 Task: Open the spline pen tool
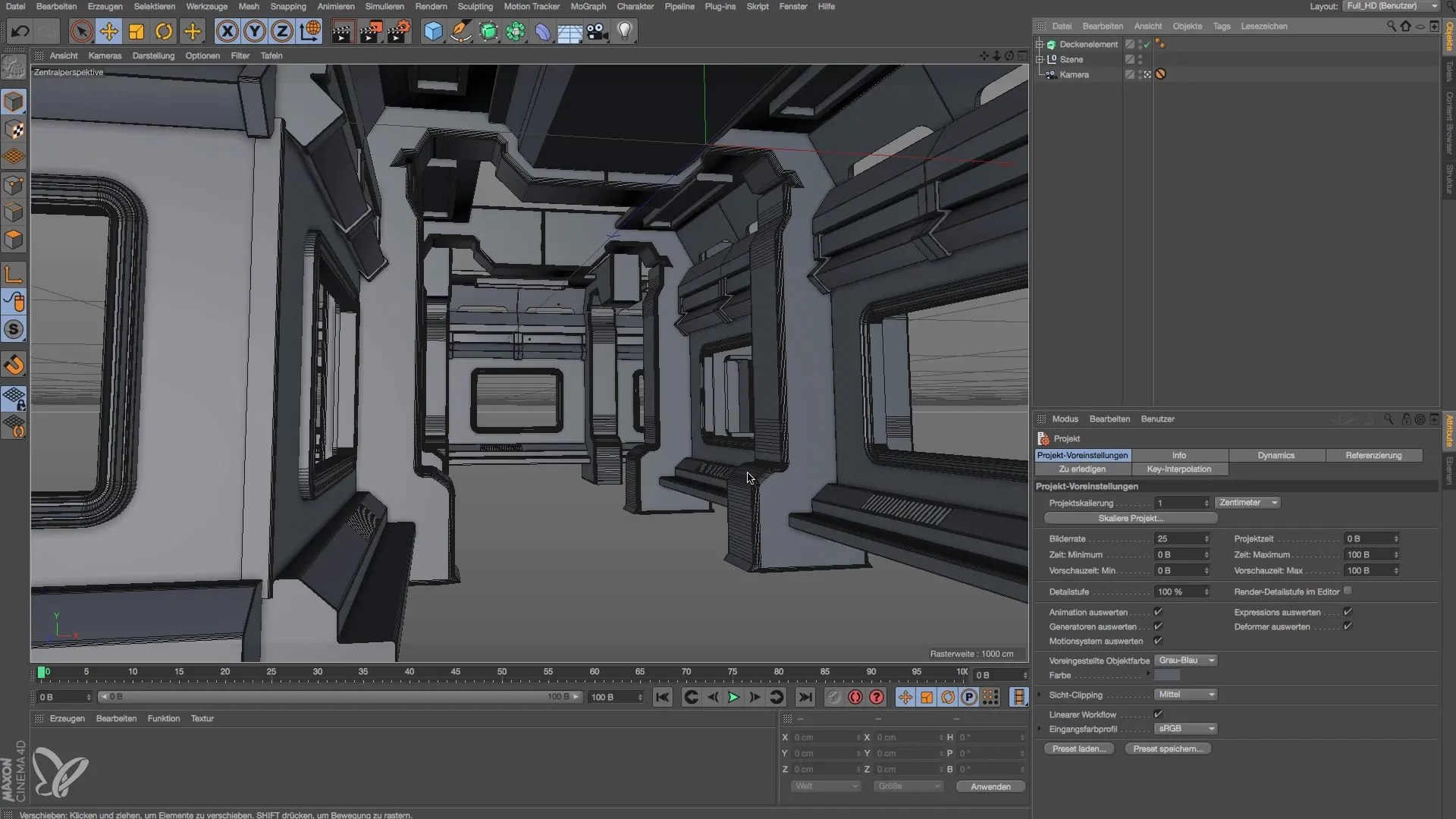[x=461, y=31]
